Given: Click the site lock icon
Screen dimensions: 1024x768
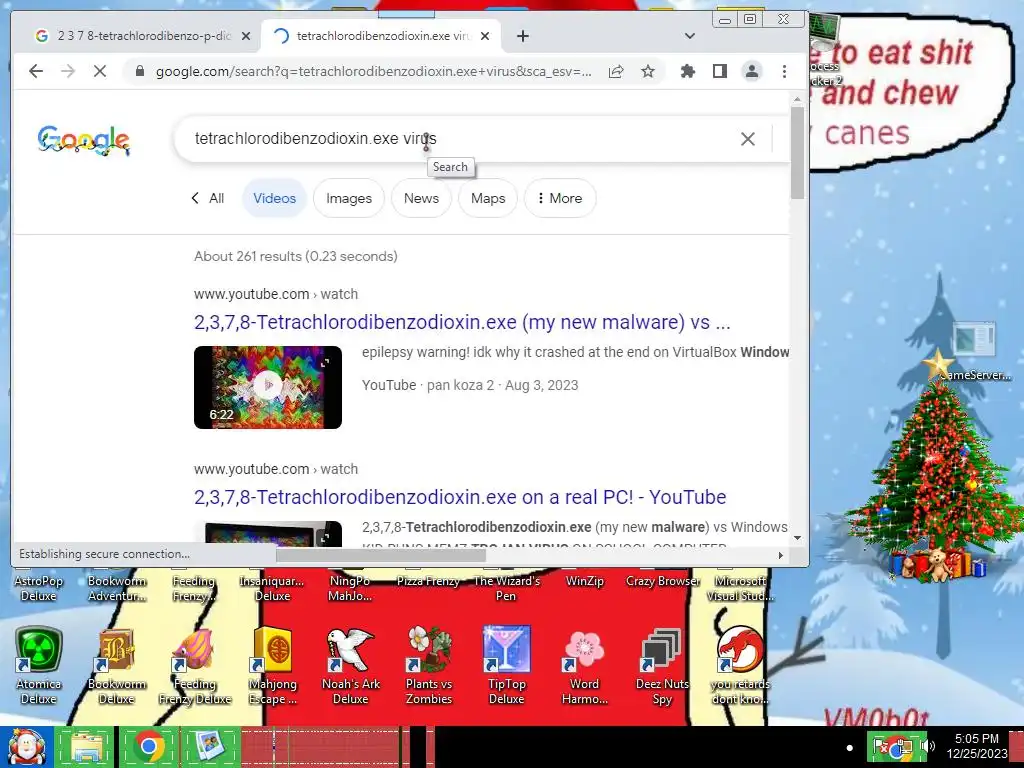Looking at the screenshot, I should pyautogui.click(x=139, y=71).
